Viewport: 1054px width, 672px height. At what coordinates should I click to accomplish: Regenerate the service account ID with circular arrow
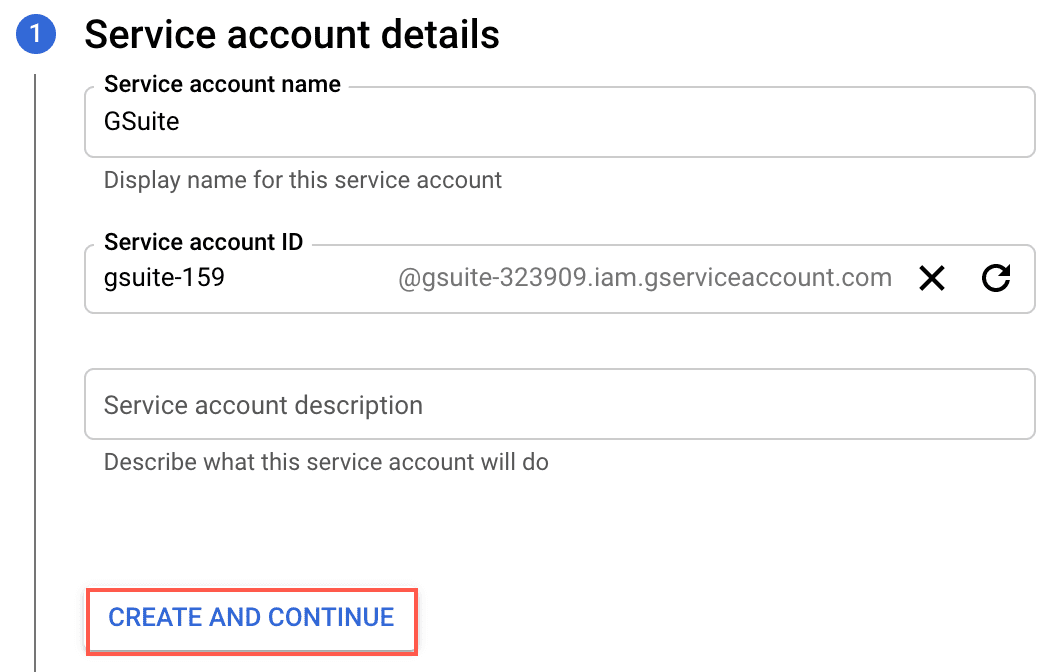pyautogui.click(x=996, y=278)
